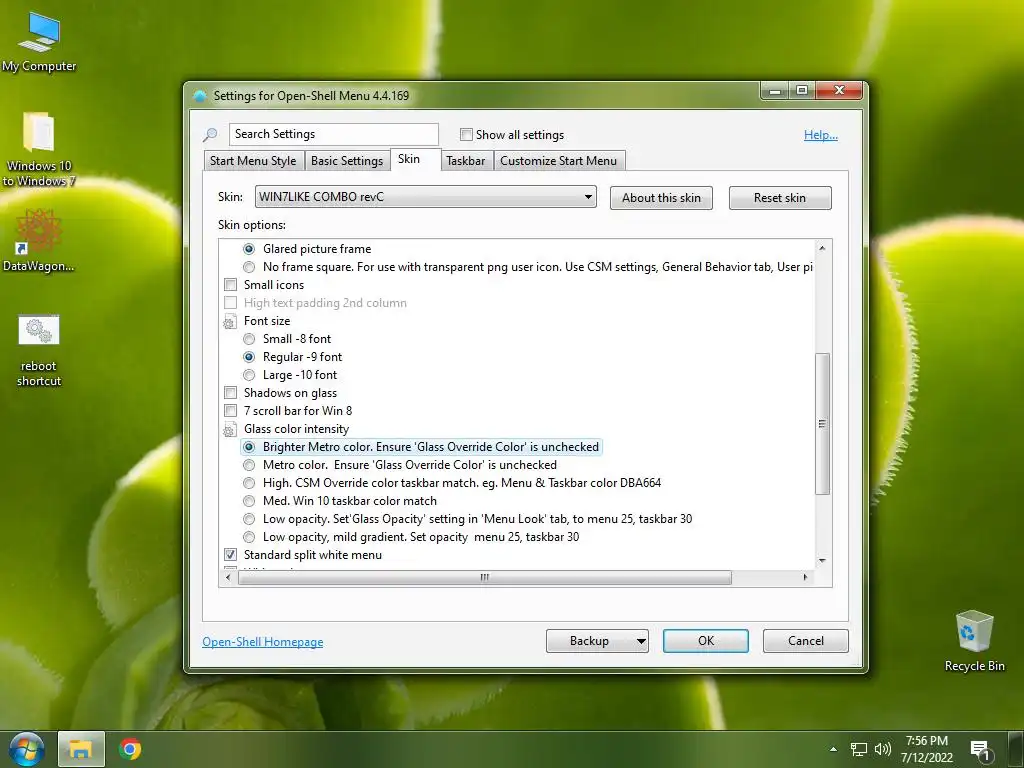Click the Font size group gear icon
This screenshot has height=768, width=1024.
point(229,321)
